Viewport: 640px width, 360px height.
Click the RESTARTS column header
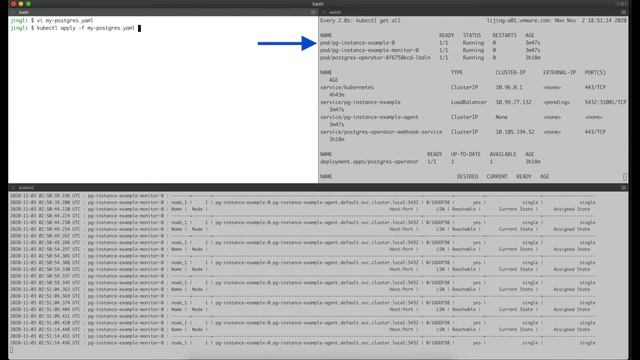pyautogui.click(x=504, y=36)
